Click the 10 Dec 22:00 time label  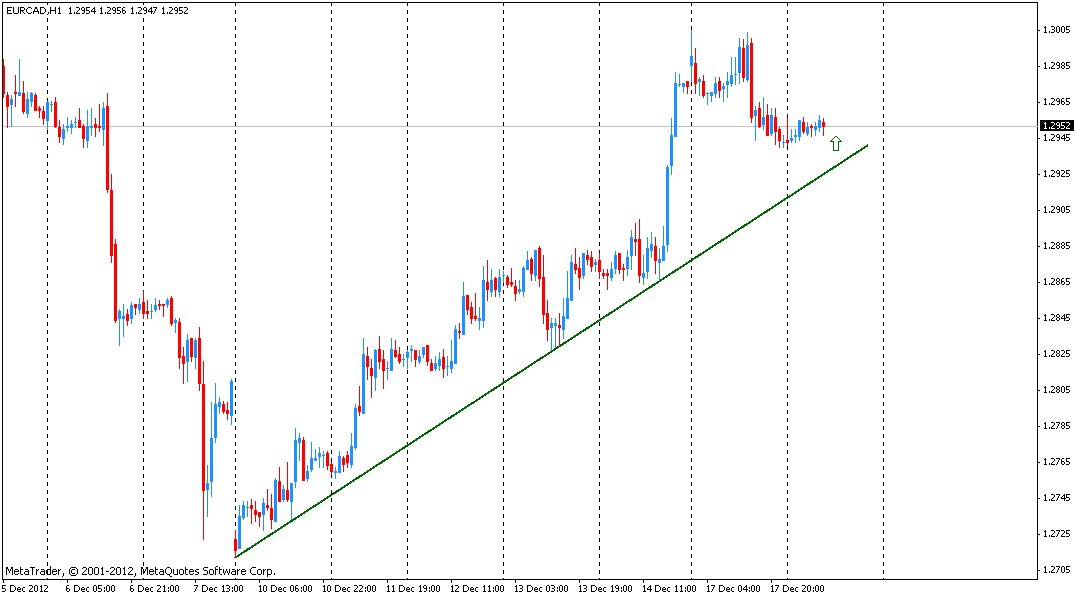pos(349,588)
